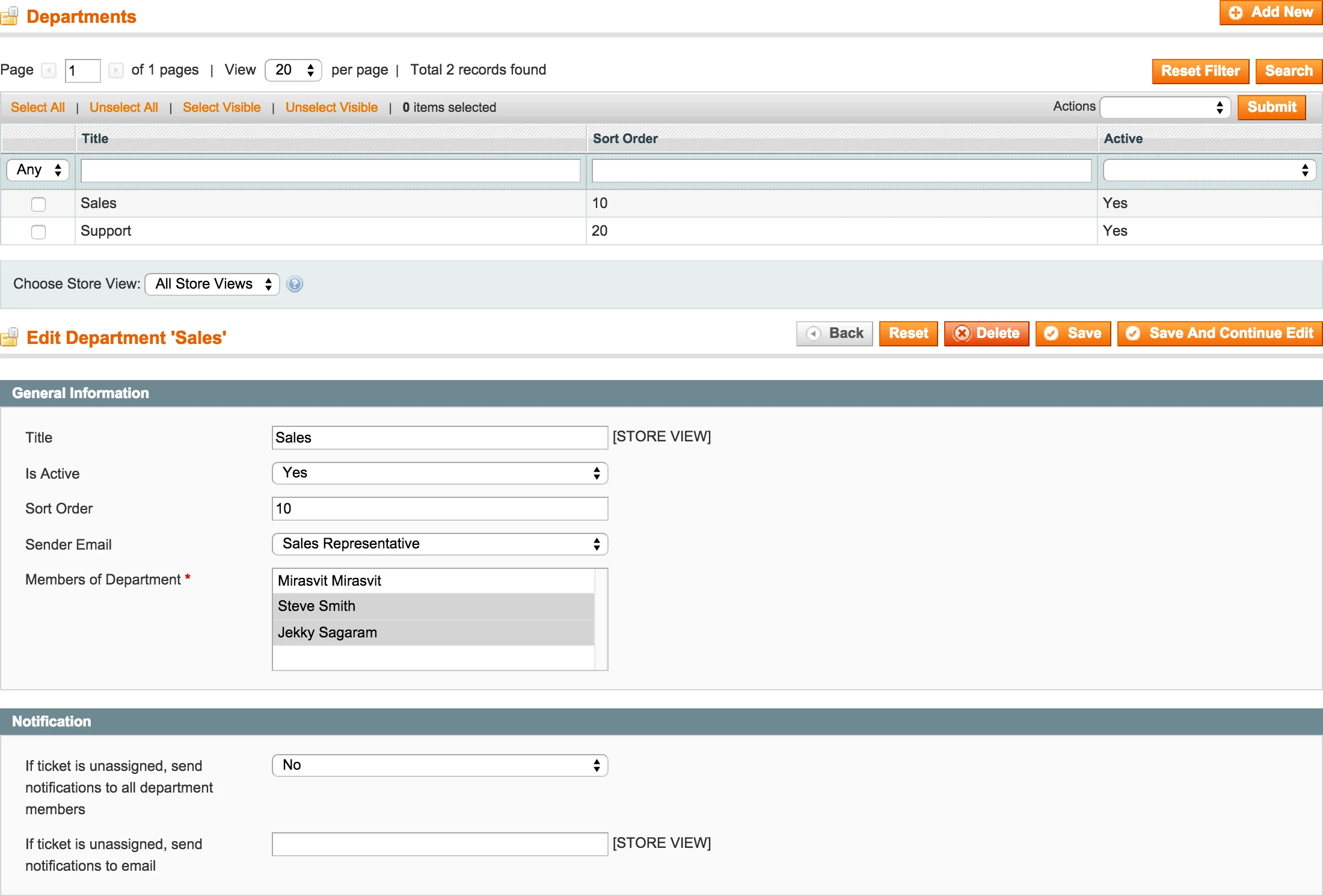Click the Departments folder icon in the header

click(x=10, y=16)
